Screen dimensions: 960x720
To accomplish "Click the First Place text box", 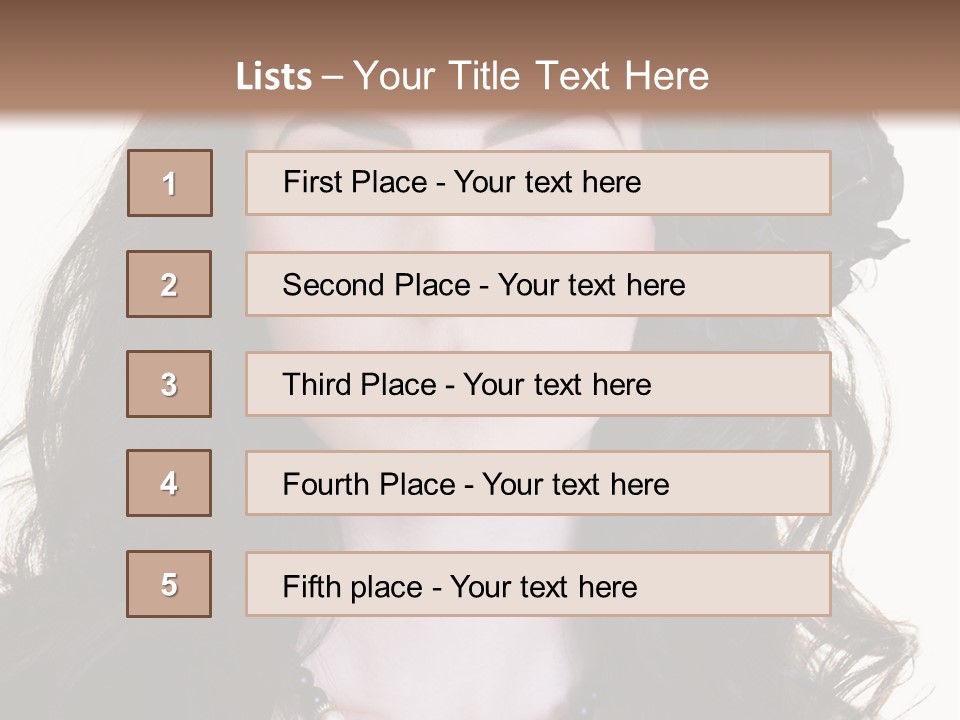I will [x=538, y=183].
